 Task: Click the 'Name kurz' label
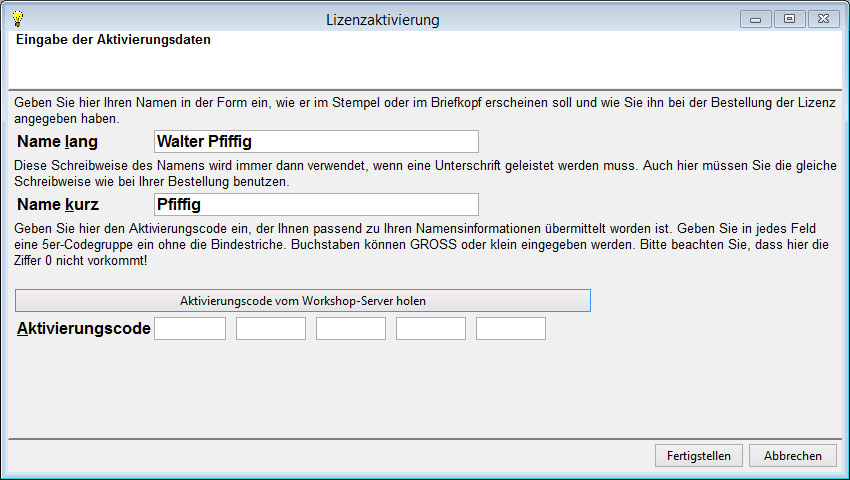click(58, 205)
